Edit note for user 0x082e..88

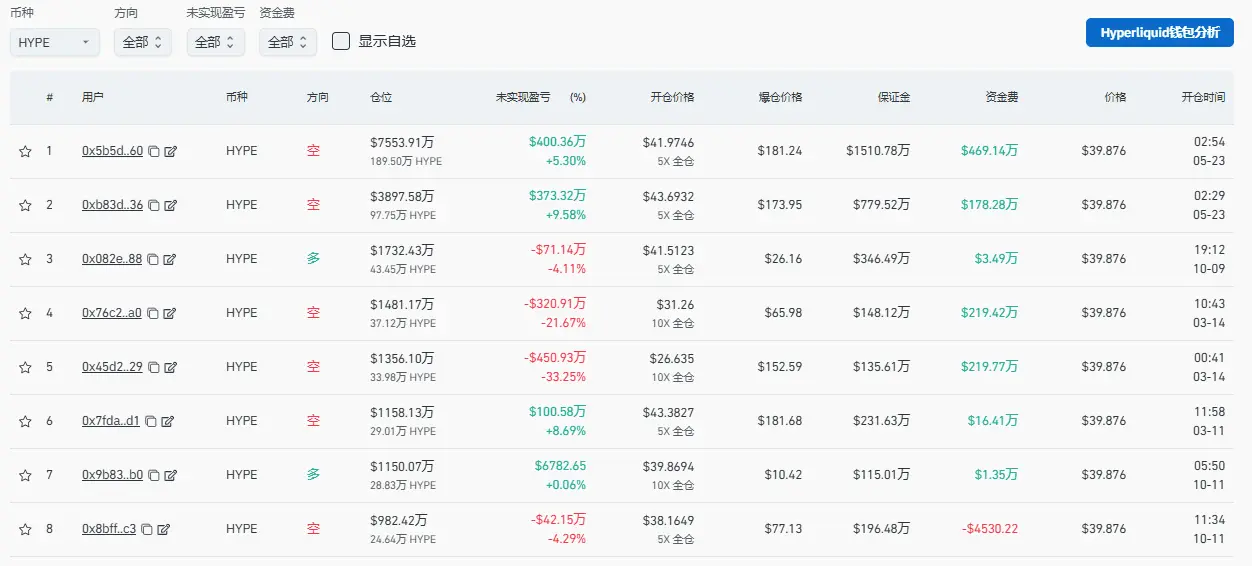click(170, 259)
